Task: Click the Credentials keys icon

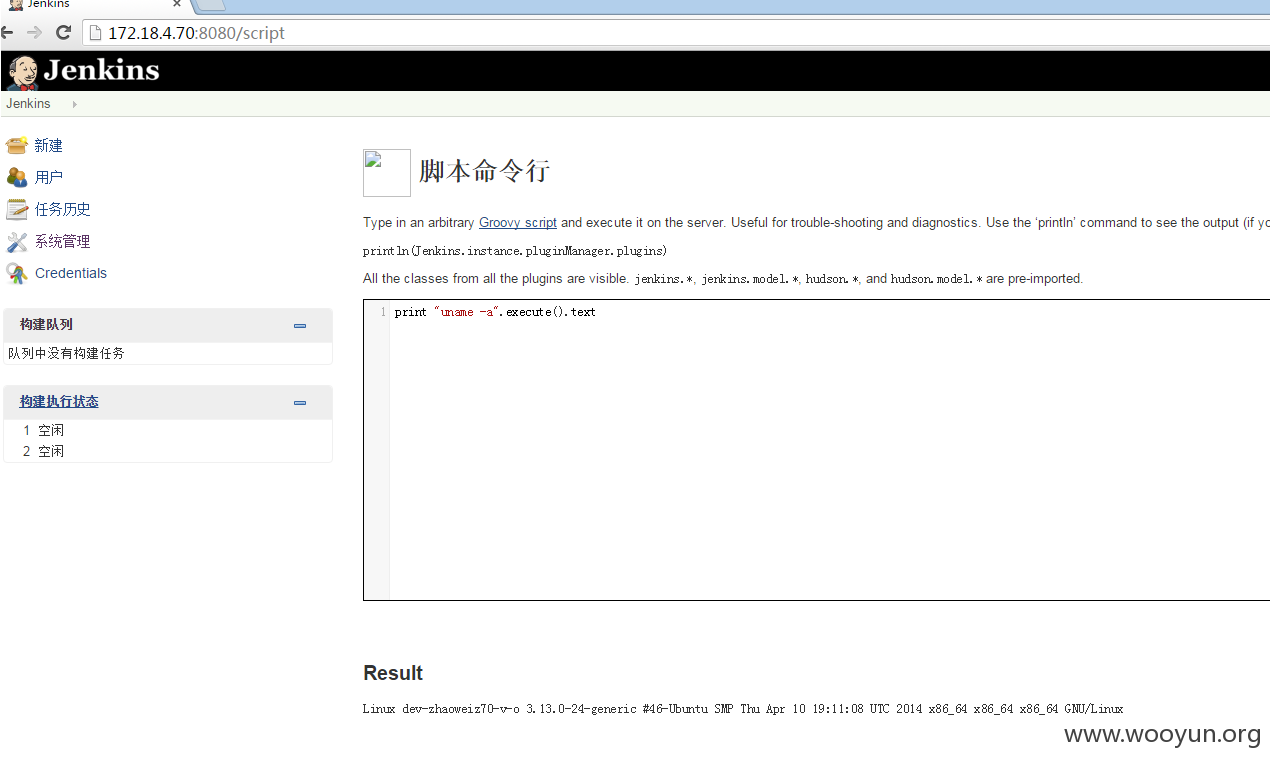Action: coord(16,273)
